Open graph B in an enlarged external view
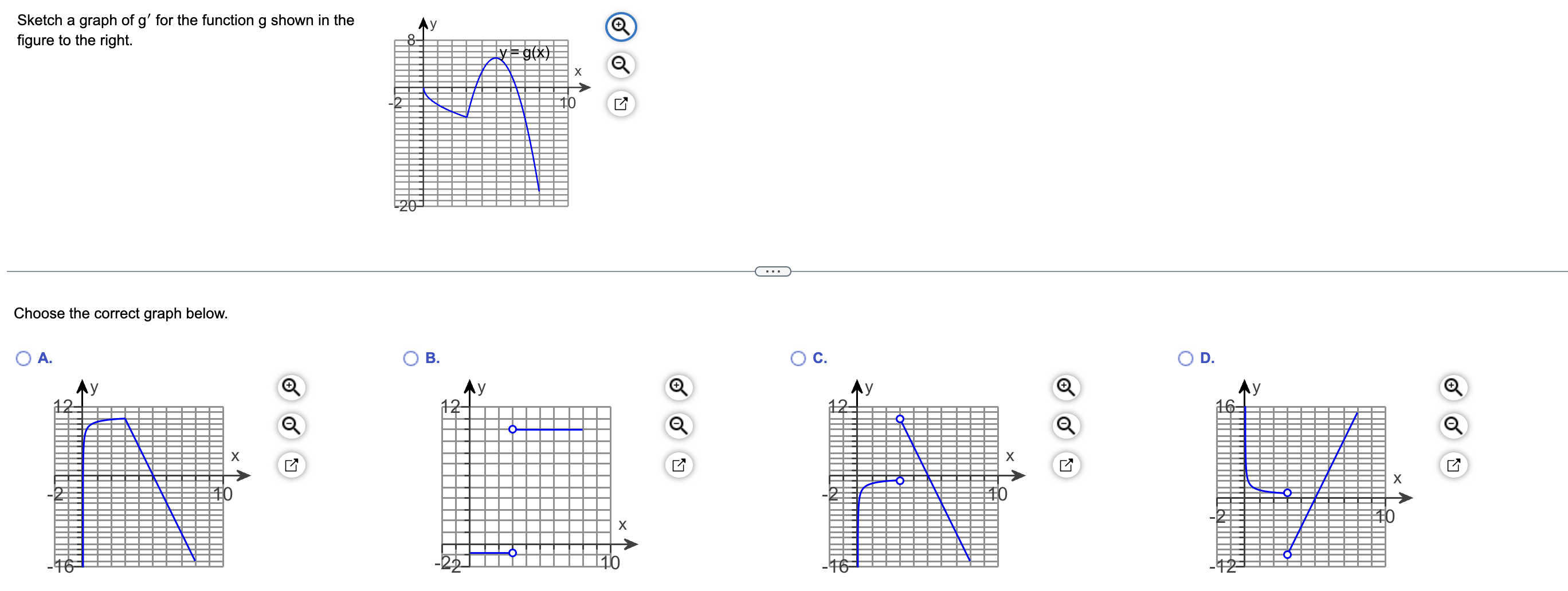This screenshot has width=1568, height=591. tap(679, 465)
